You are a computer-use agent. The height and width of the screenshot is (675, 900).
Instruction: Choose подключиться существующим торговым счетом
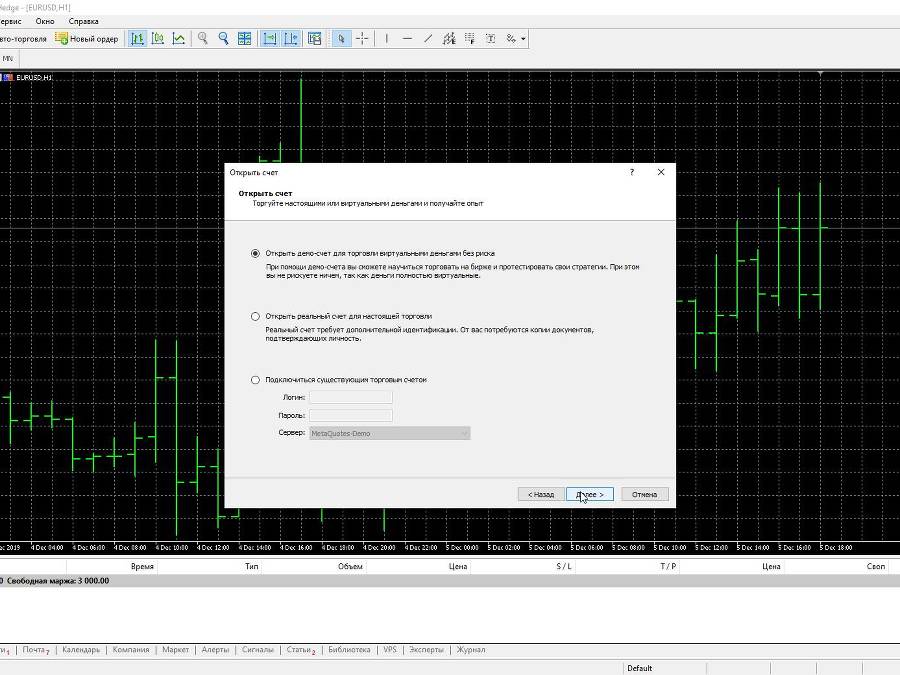tap(256, 380)
